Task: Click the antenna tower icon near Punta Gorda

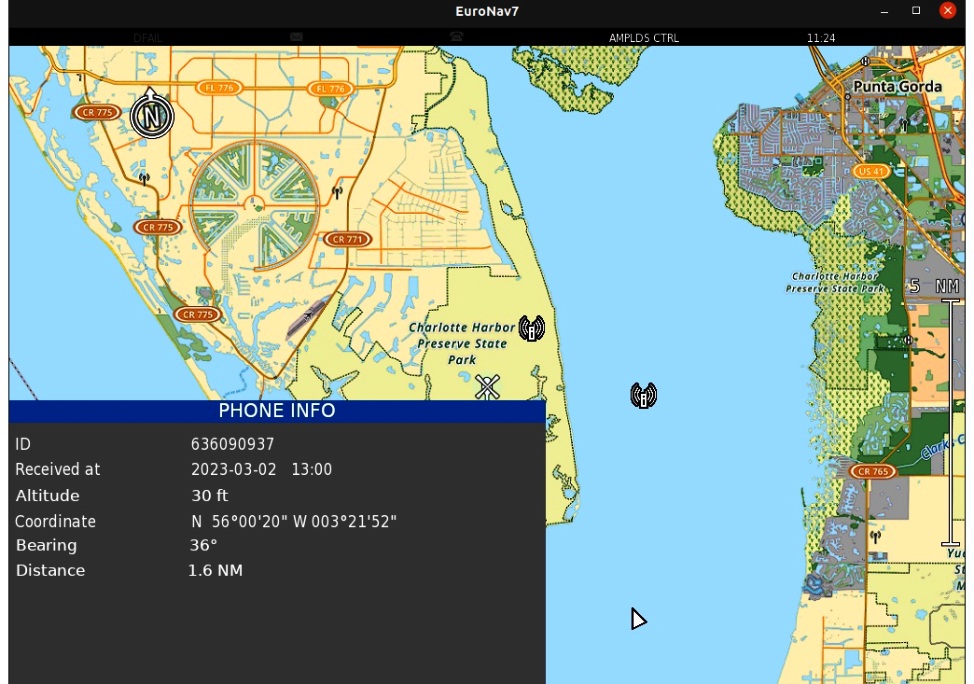Action: [x=904, y=125]
